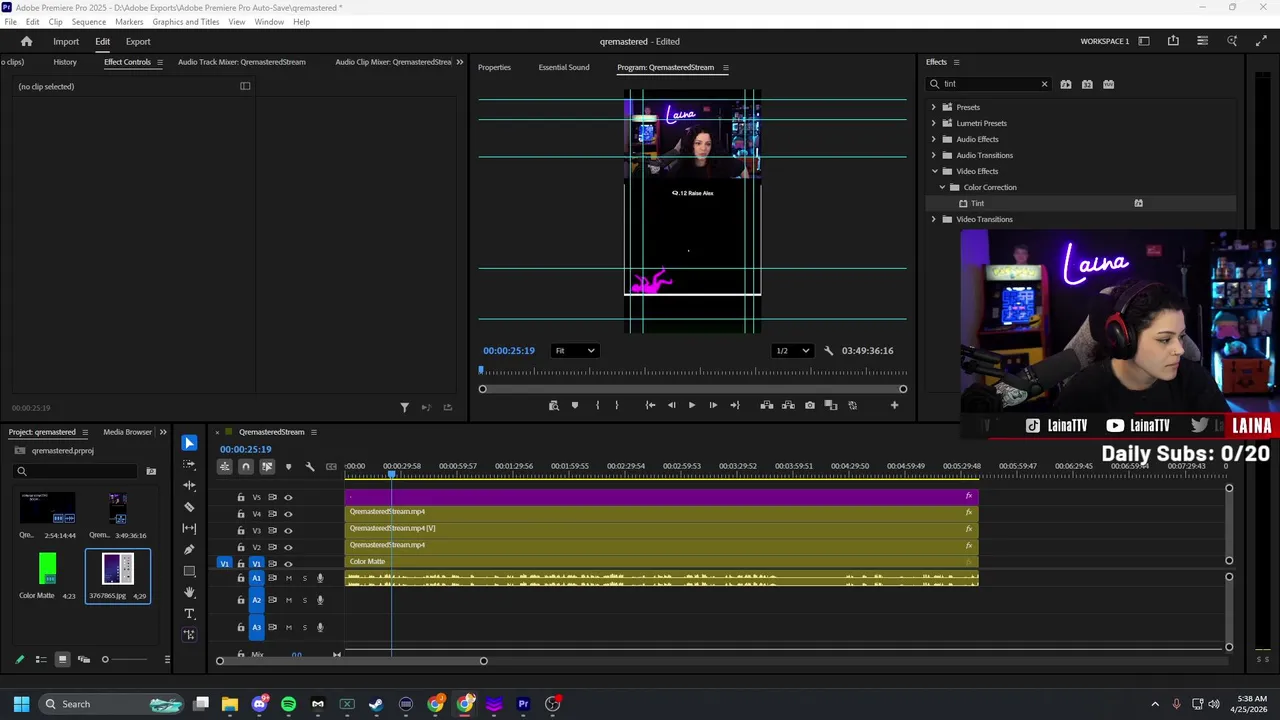
Task: Toggle V4 track output eye
Action: (288, 514)
